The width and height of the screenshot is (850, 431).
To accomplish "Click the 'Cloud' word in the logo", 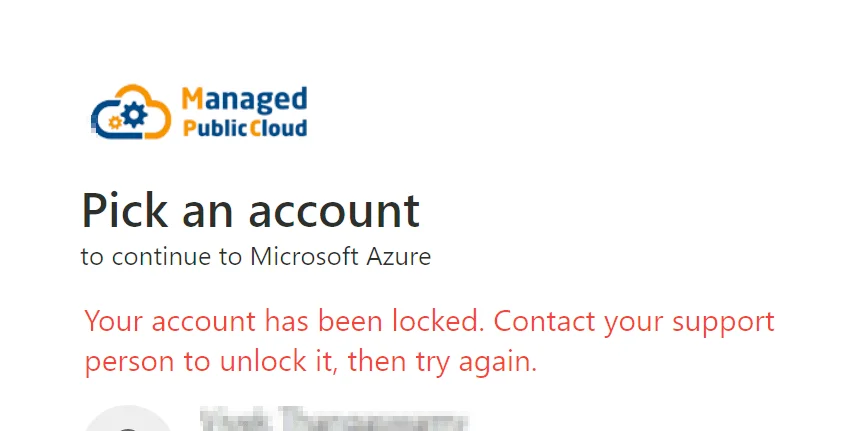I will (278, 128).
